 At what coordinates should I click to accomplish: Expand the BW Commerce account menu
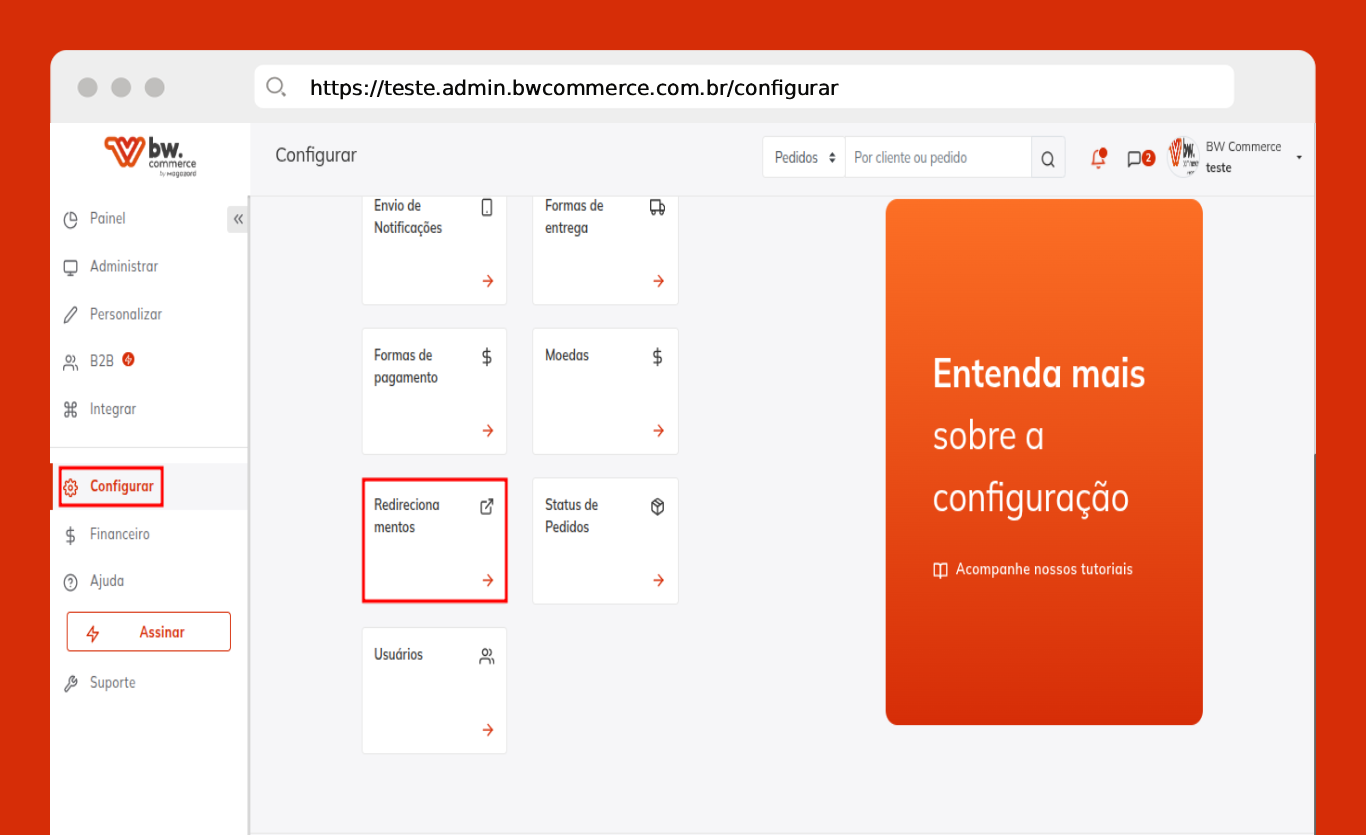(x=1298, y=158)
